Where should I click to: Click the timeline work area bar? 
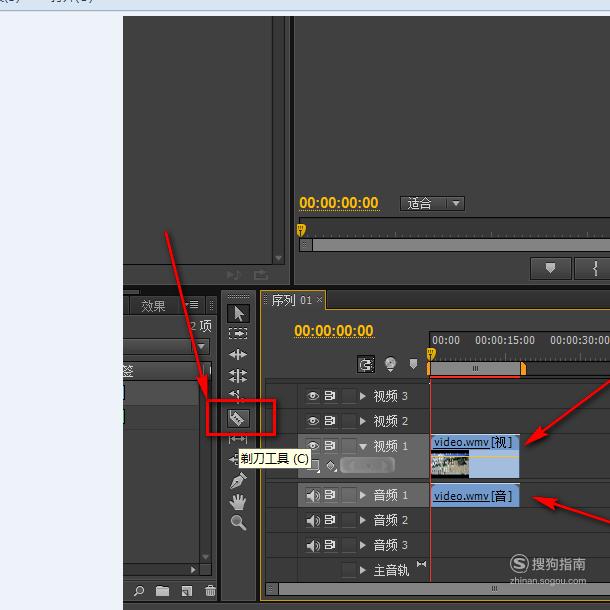coord(476,368)
